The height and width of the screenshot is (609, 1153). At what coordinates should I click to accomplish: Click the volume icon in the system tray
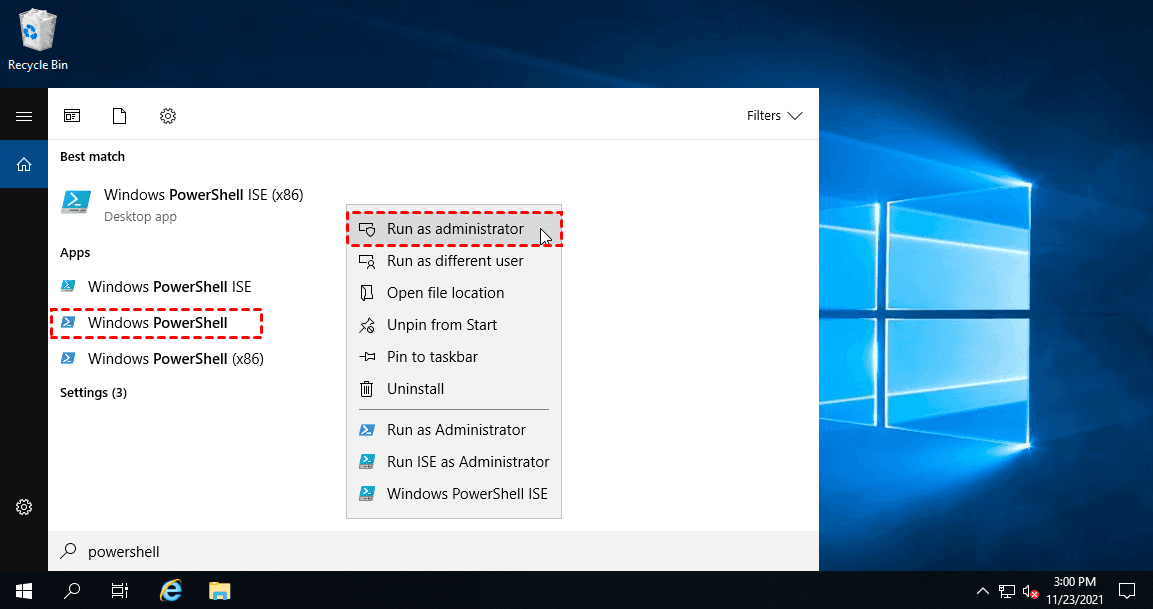[1031, 590]
